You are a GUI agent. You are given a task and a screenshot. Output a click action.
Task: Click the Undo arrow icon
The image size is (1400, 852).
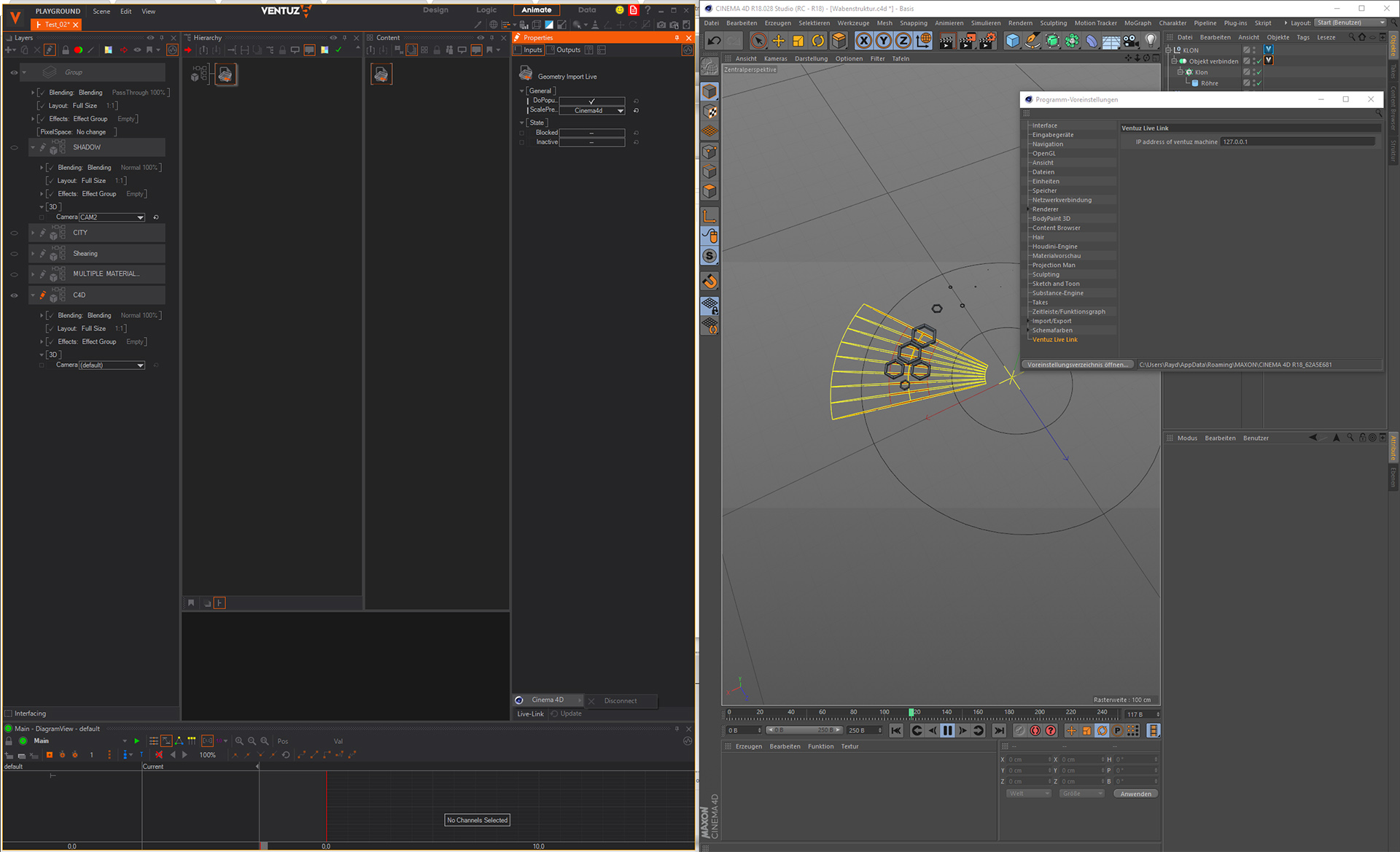pyautogui.click(x=715, y=41)
